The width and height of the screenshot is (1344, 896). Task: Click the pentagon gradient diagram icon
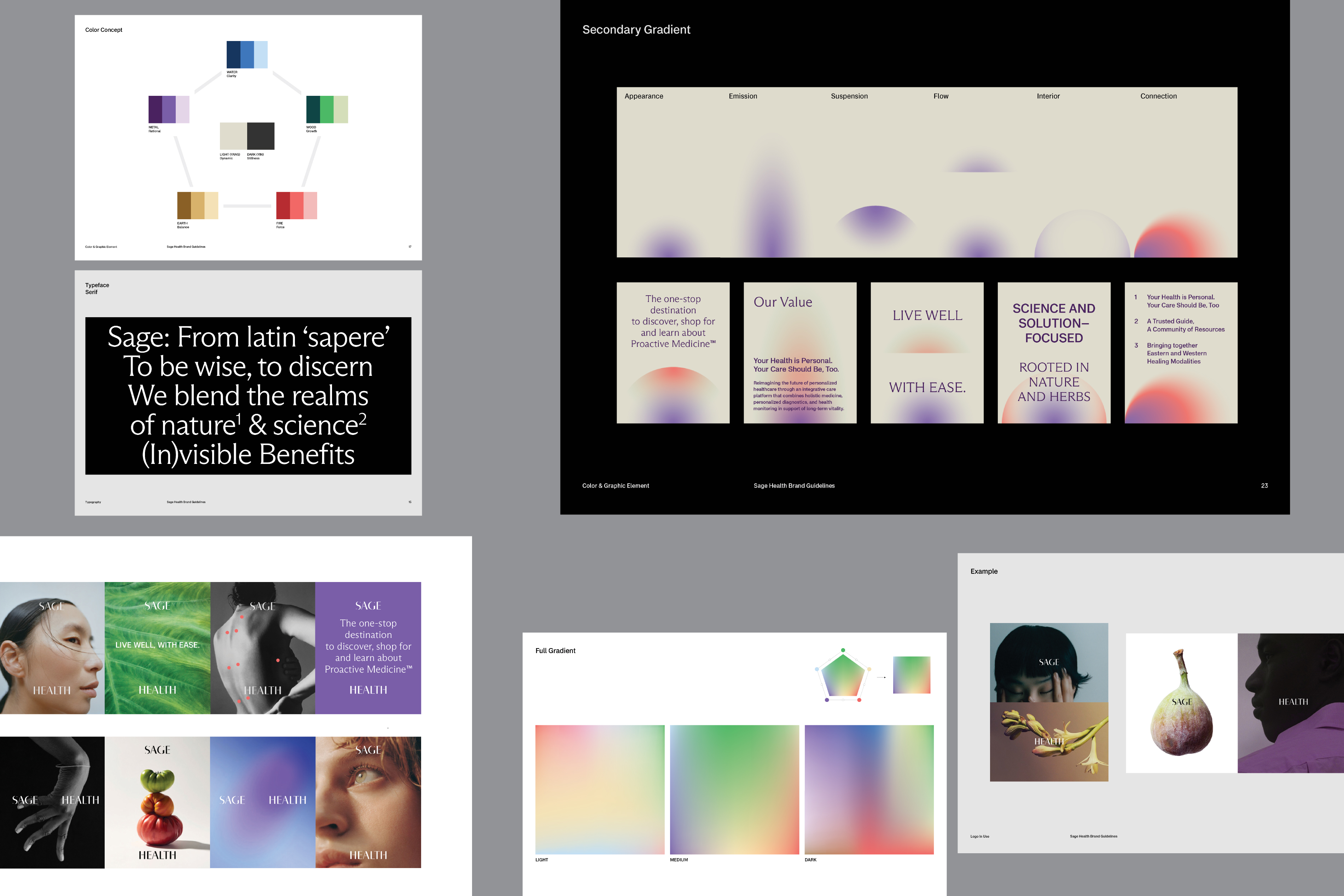843,675
